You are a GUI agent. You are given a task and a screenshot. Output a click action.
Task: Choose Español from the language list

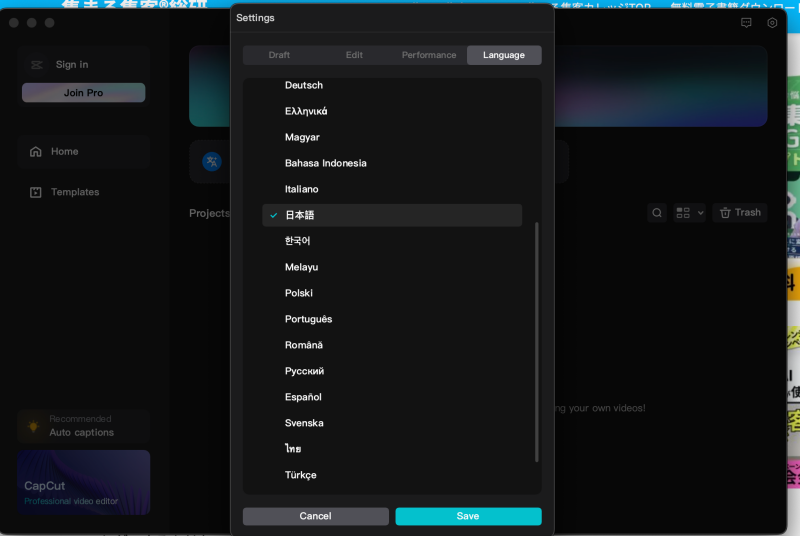[x=303, y=397]
